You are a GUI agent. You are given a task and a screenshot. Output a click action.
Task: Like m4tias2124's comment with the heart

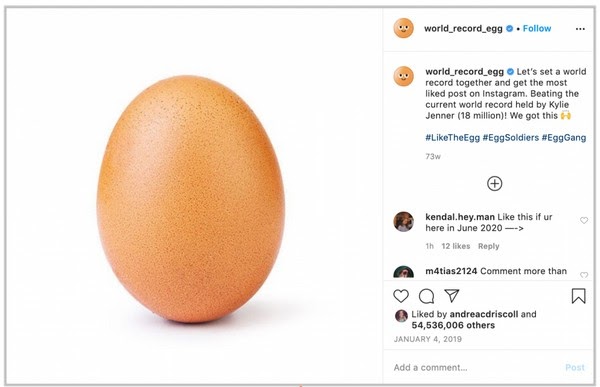click(x=584, y=275)
